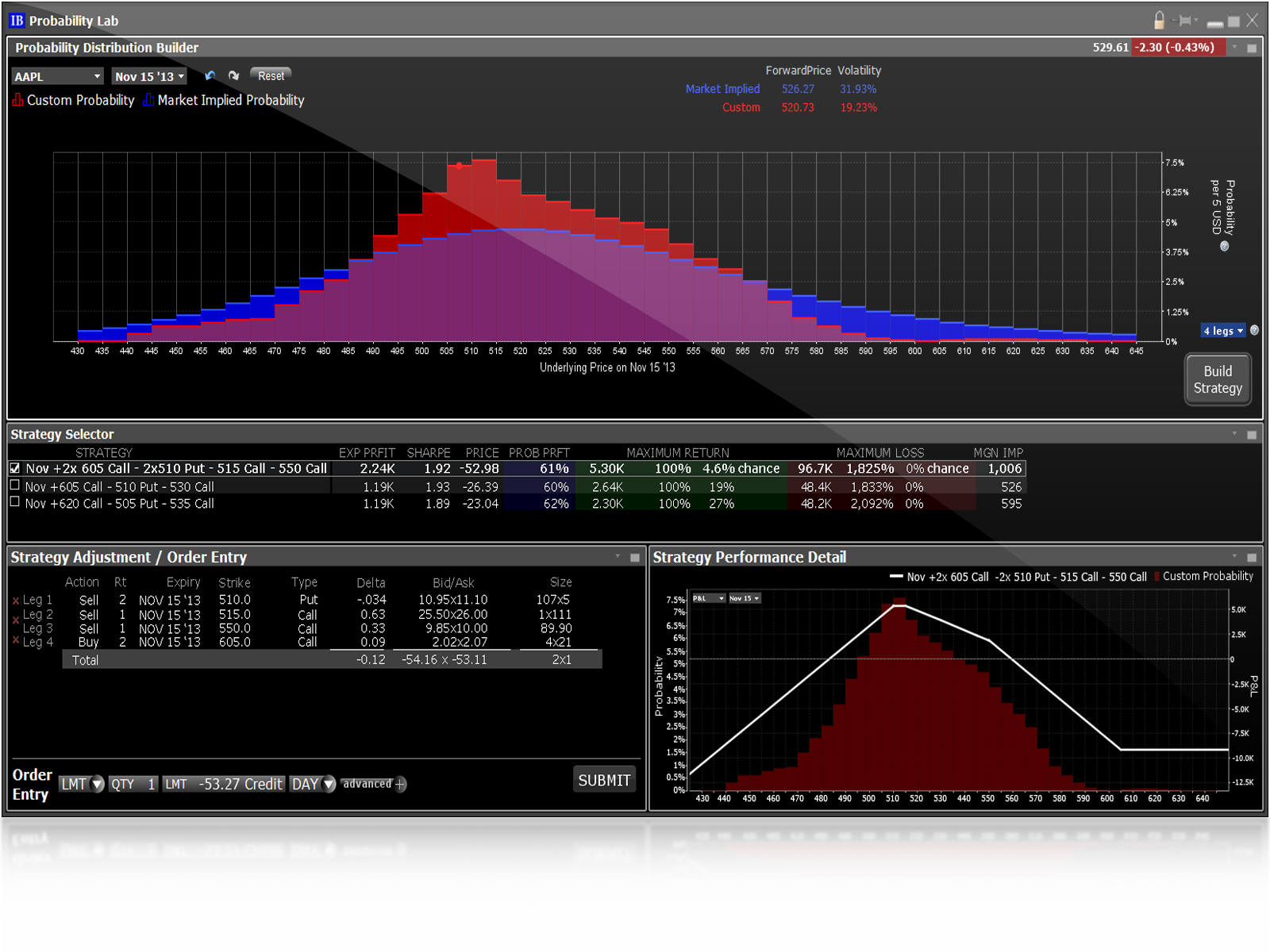Click the undo arrow icon
The height and width of the screenshot is (952, 1270).
point(210,76)
